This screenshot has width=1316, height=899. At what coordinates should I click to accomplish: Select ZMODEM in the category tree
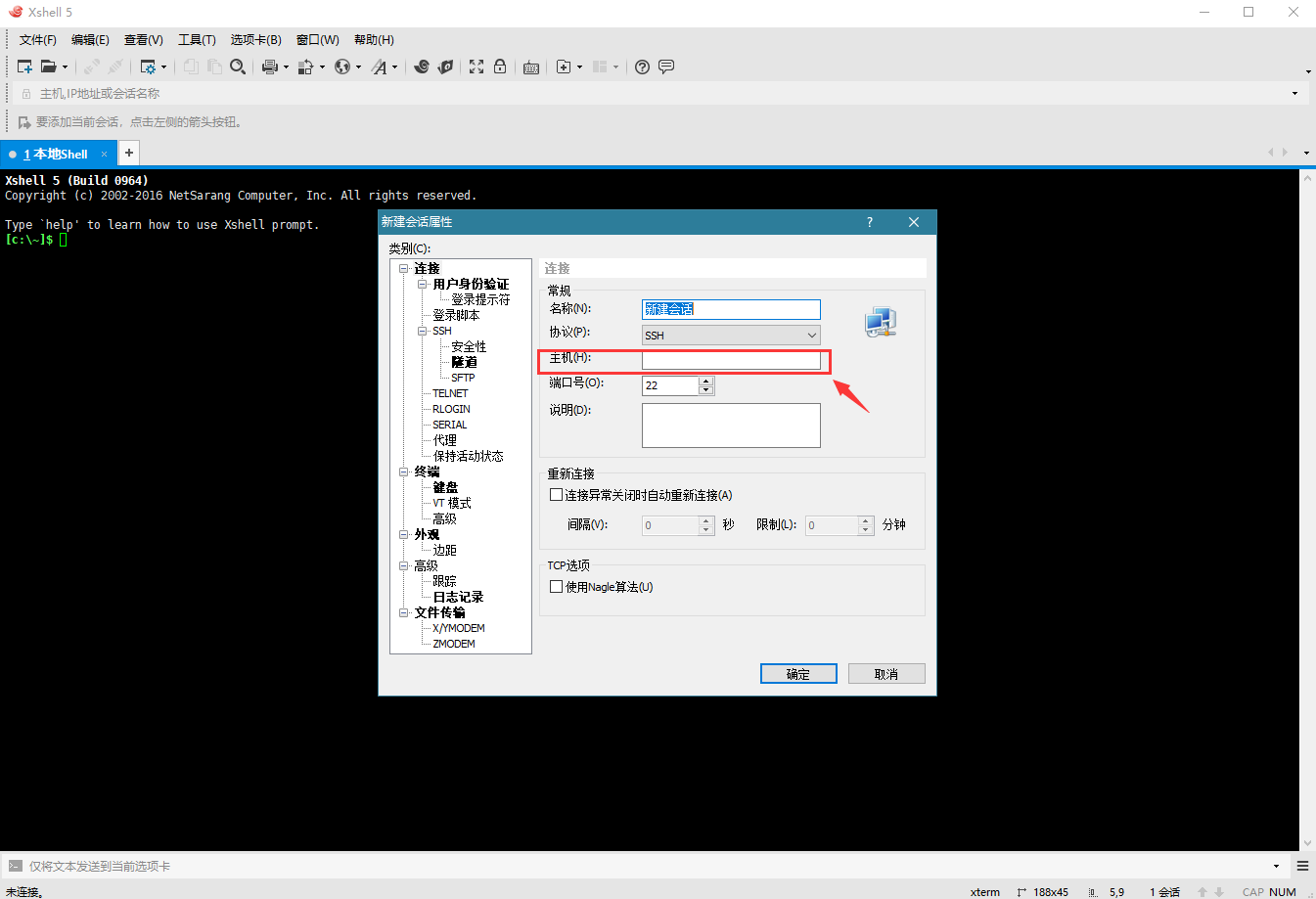[x=454, y=644]
